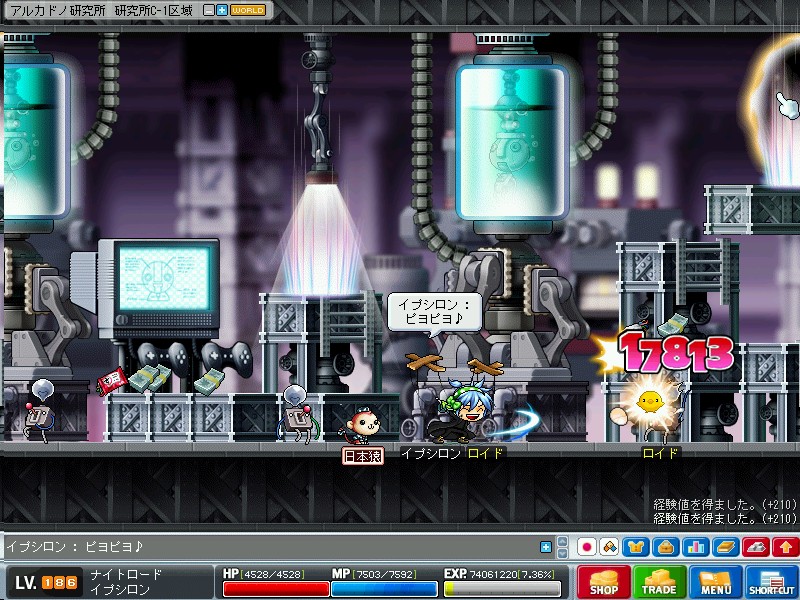Open the WORLD map button
This screenshot has height=600, width=800.
point(248,10)
